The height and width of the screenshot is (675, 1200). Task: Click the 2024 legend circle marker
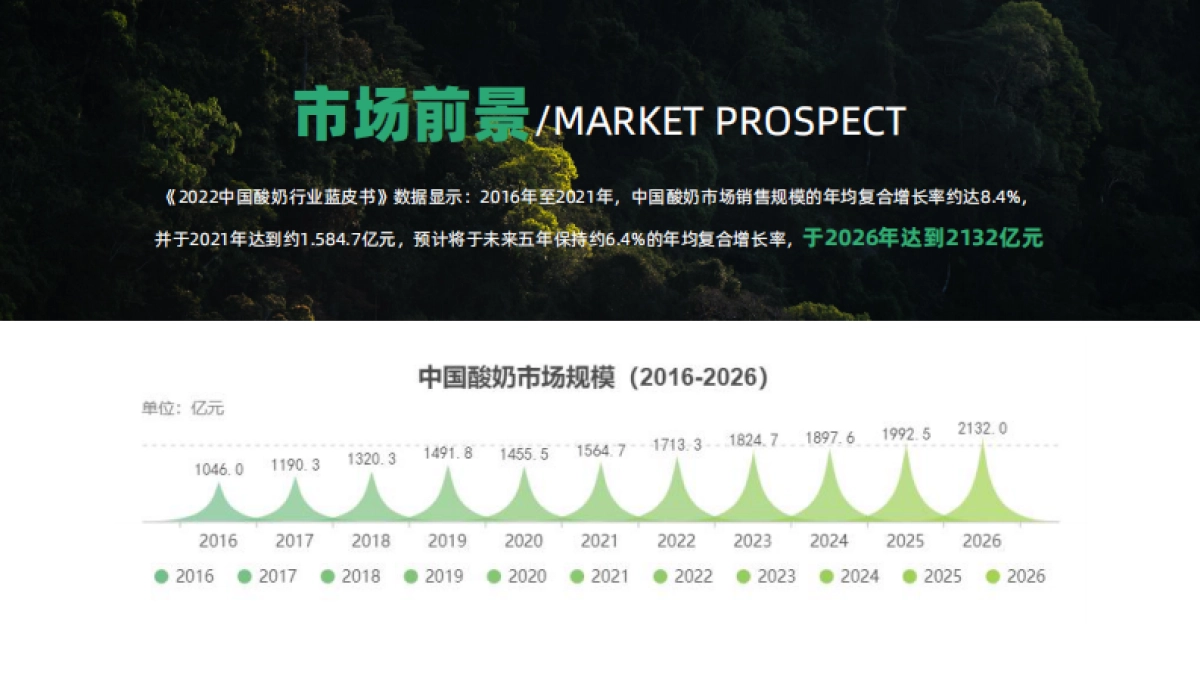[x=826, y=576]
